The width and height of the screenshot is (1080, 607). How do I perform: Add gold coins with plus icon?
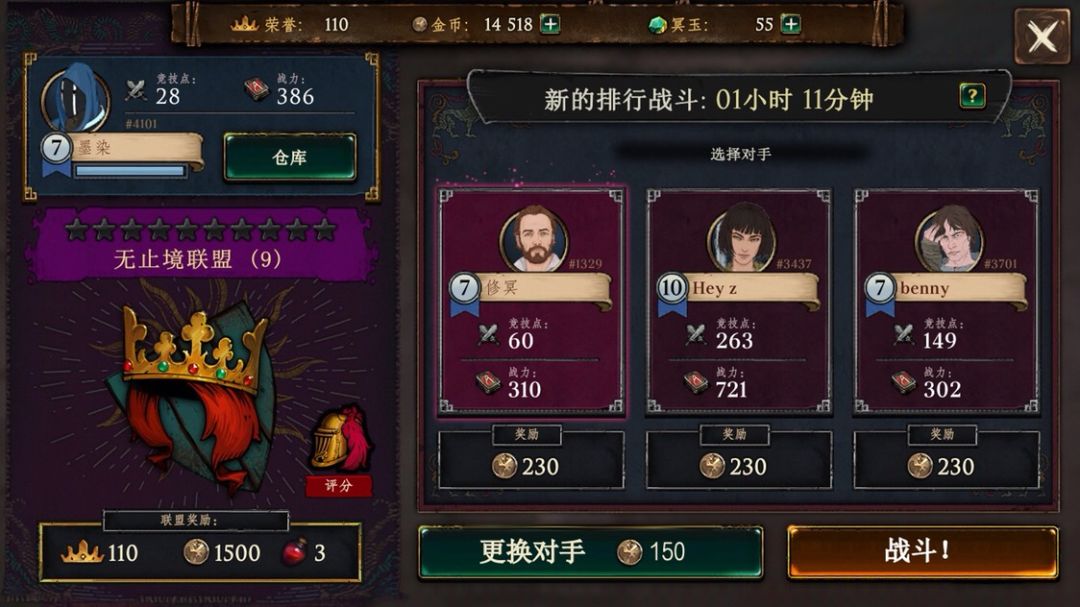click(x=550, y=25)
